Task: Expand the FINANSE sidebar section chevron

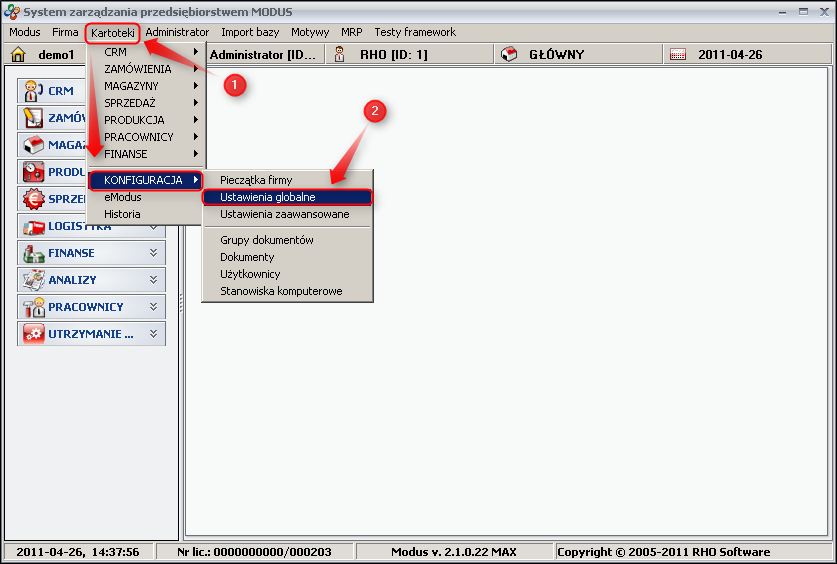Action: [154, 253]
